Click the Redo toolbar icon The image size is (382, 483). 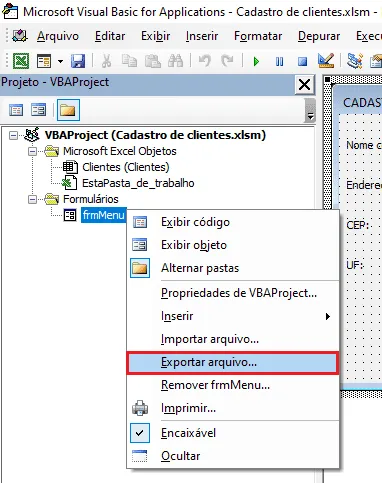(x=228, y=61)
